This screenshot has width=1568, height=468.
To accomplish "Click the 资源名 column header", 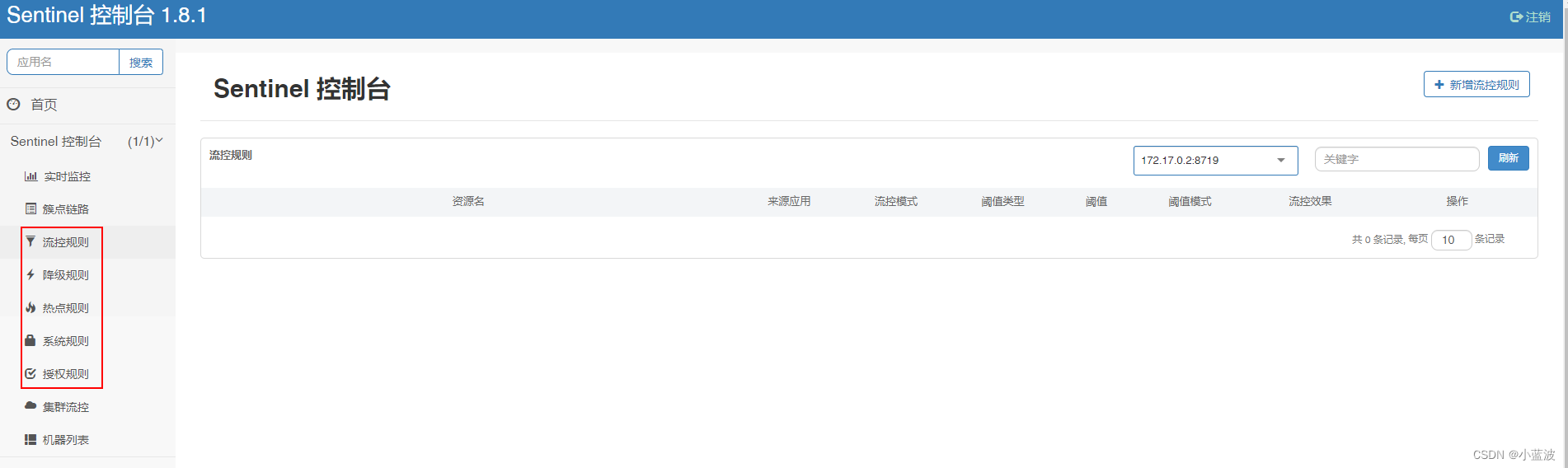I will [x=468, y=201].
